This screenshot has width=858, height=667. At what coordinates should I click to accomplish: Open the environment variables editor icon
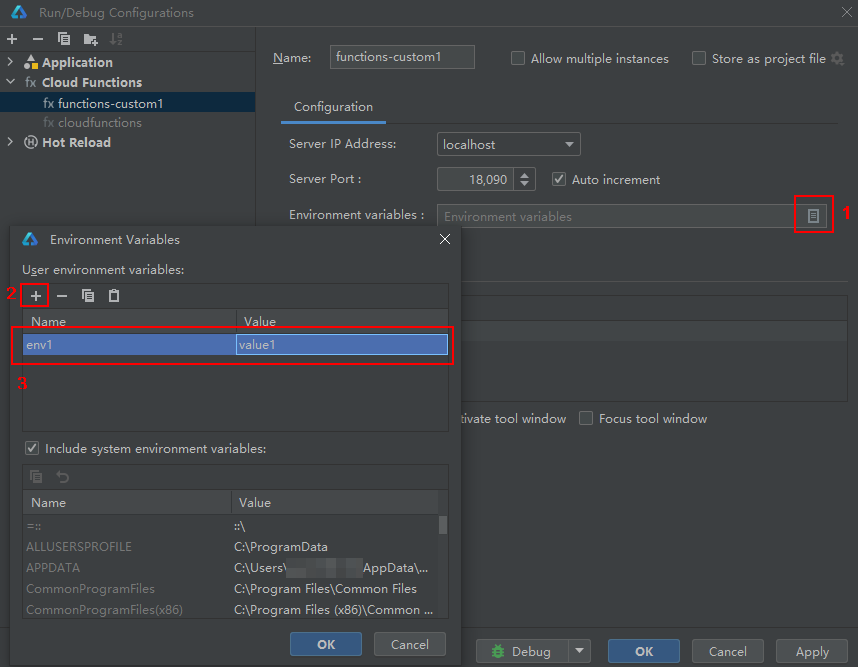(813, 216)
